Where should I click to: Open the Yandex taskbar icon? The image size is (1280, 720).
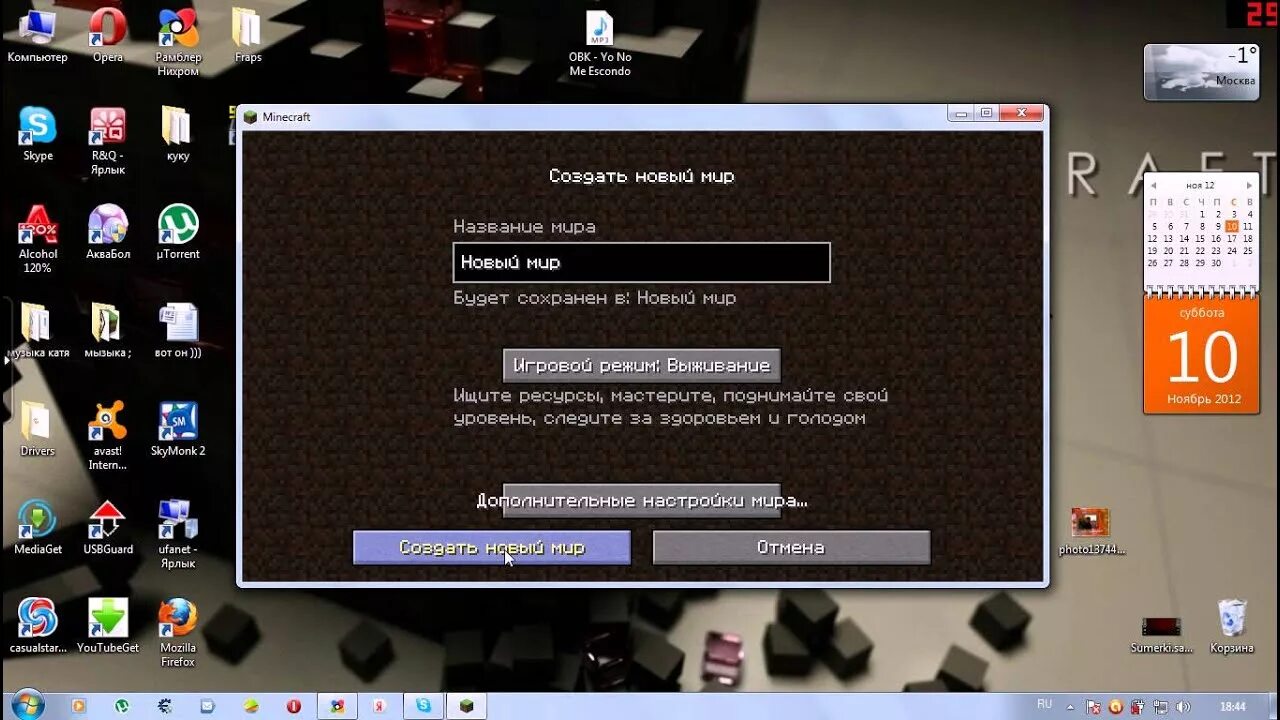(x=380, y=706)
